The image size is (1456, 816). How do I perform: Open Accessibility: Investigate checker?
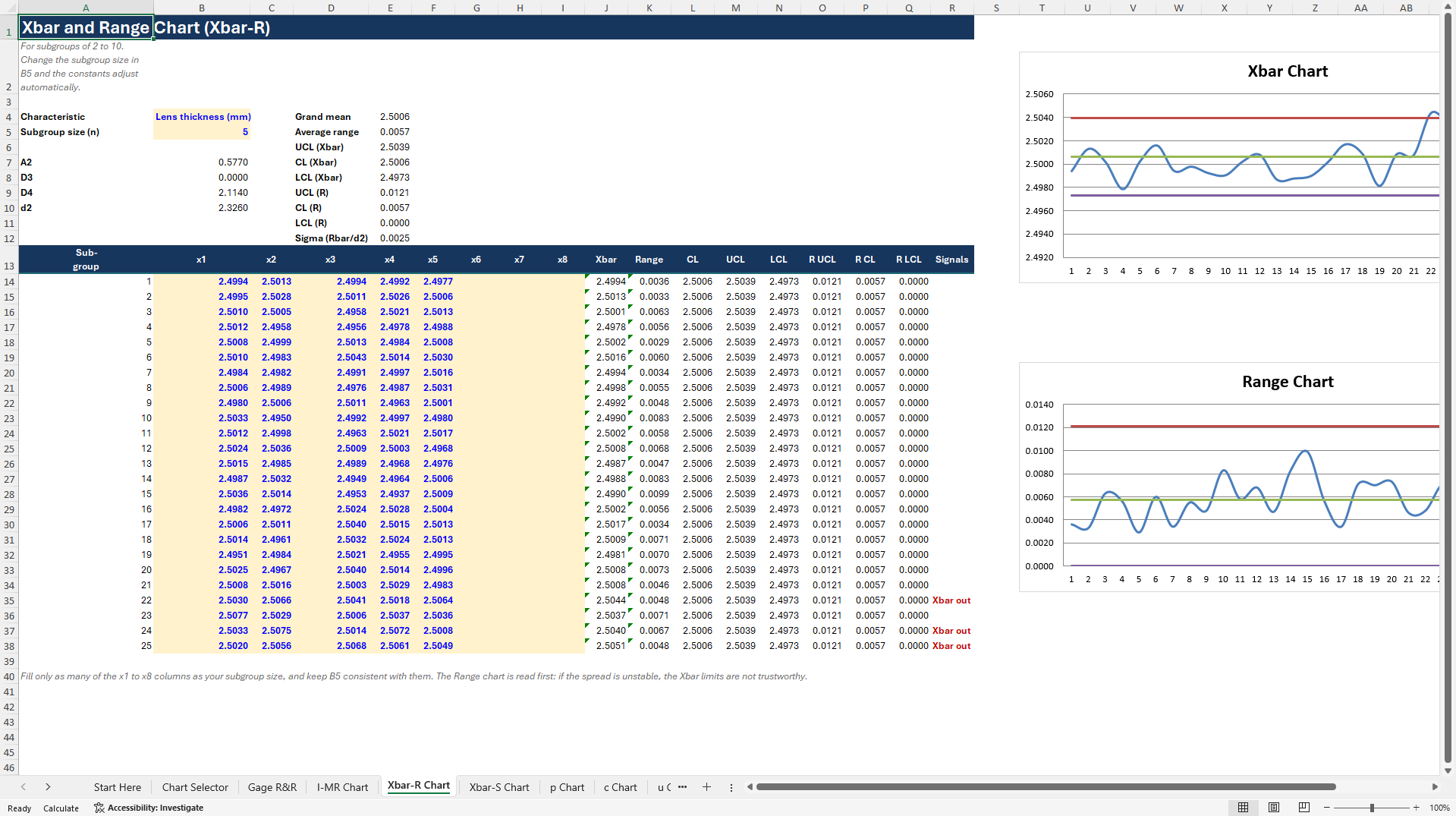[149, 808]
